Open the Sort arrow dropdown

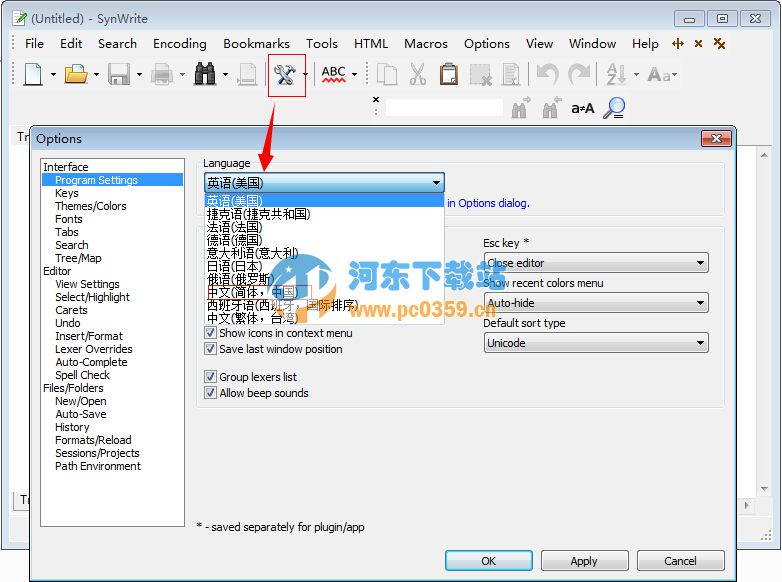[x=636, y=75]
